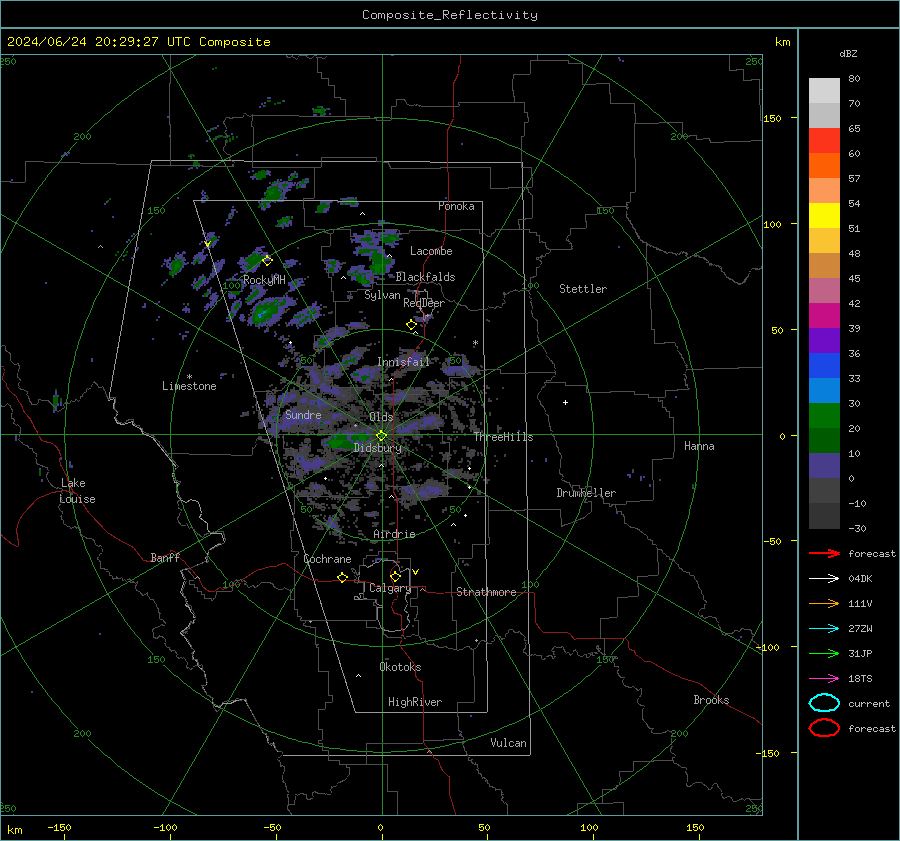Click the yellow radar-center diamond at Didsbury
Image resolution: width=900 pixels, height=841 pixels.
click(381, 436)
